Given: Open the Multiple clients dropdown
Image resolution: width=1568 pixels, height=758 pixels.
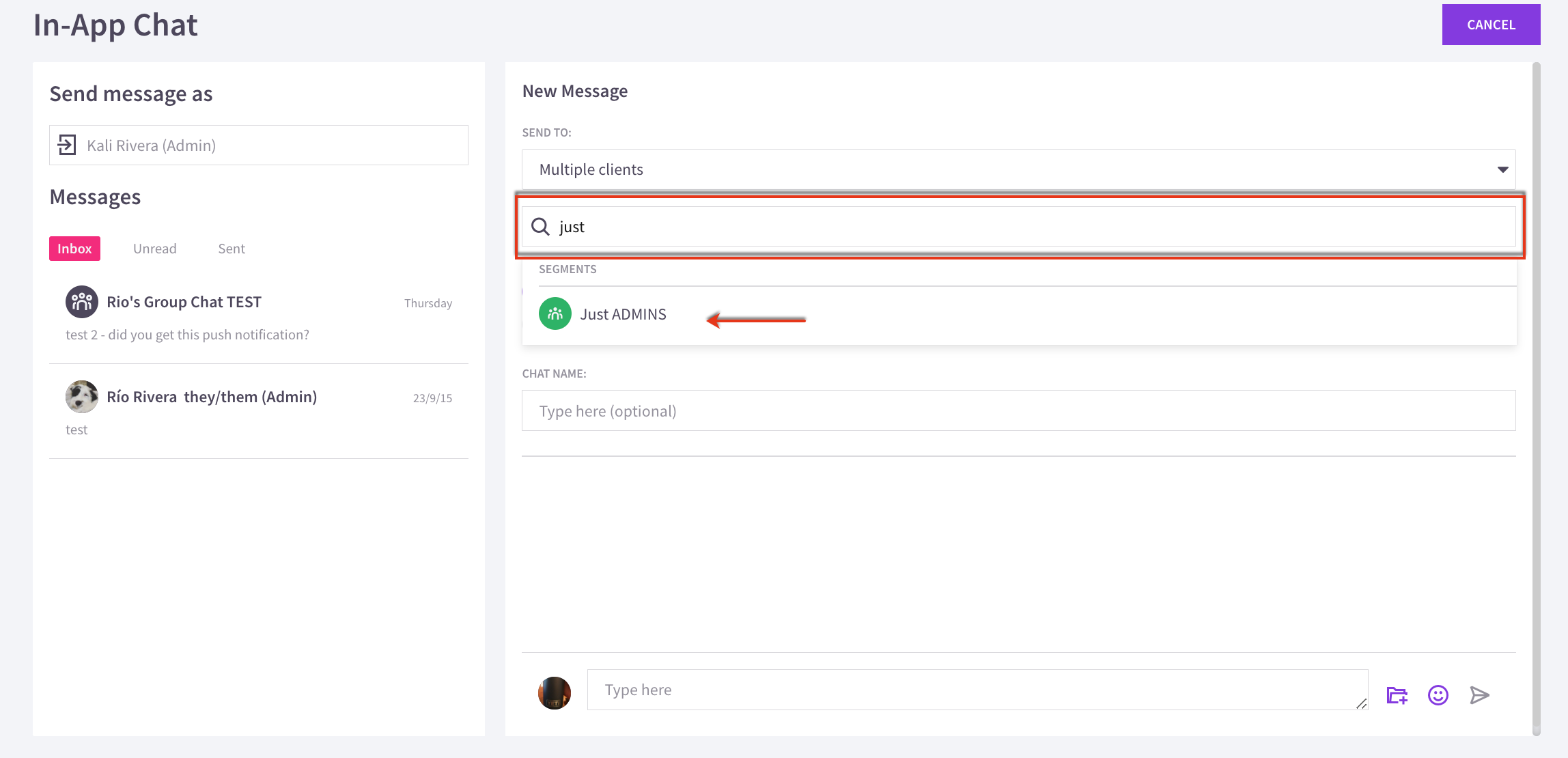Looking at the screenshot, I should click(1018, 169).
